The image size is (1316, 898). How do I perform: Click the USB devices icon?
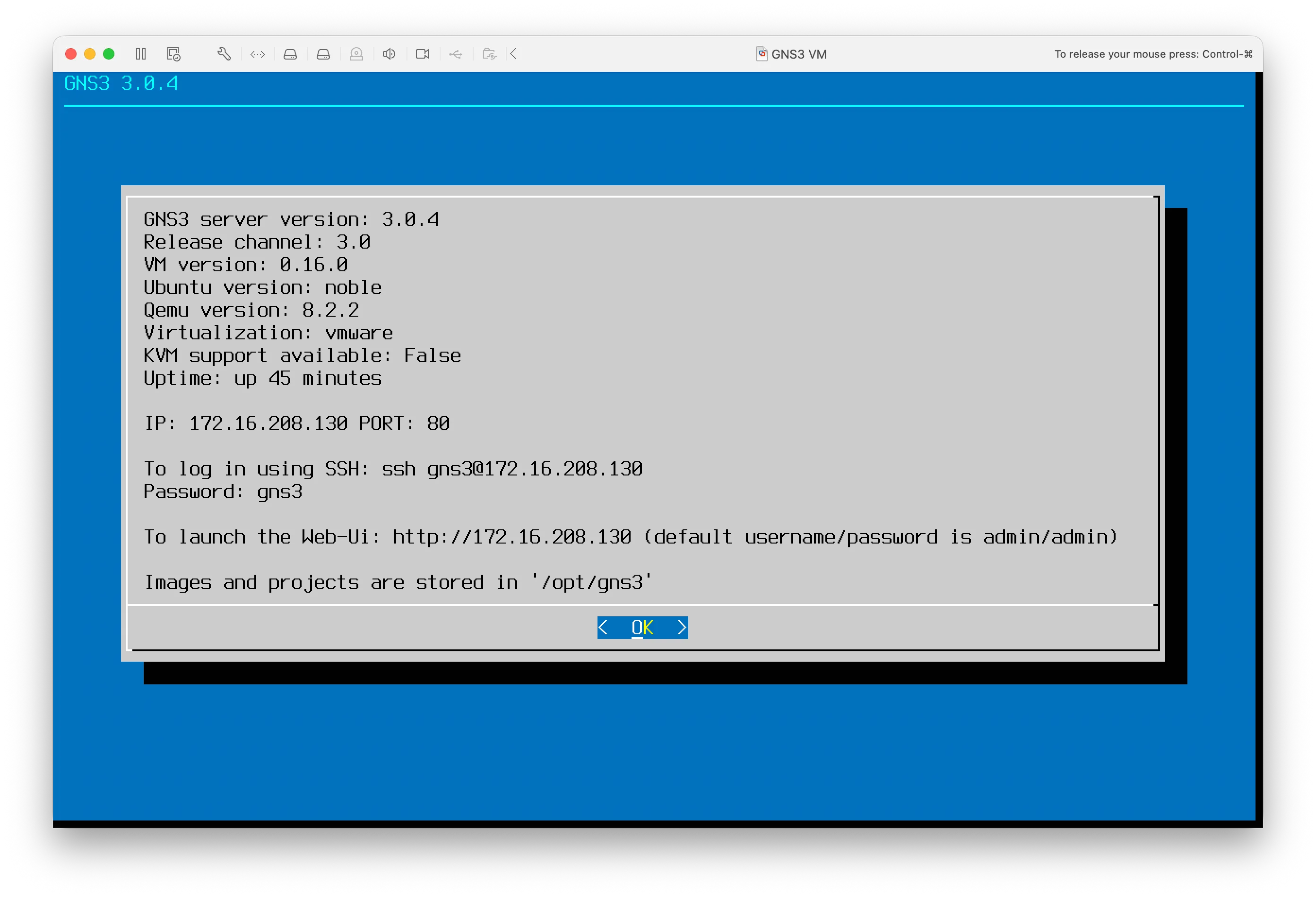[x=456, y=54]
